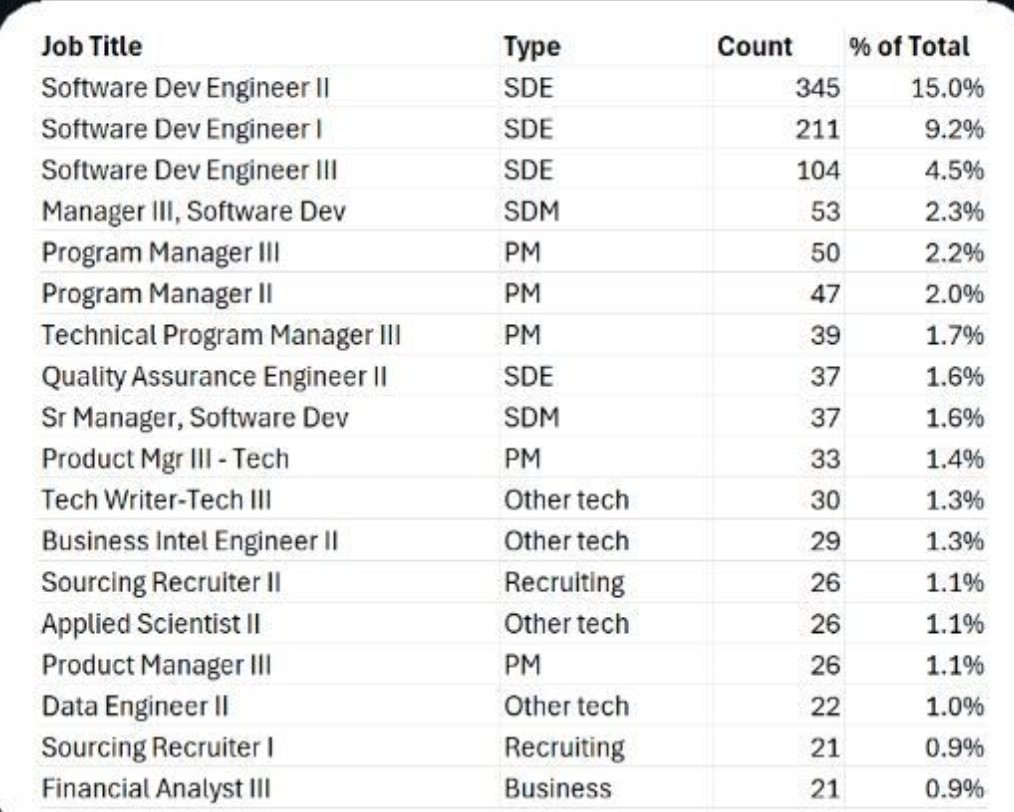Screen dimensions: 1014x812
Task: Click the Financial Analyst III cell
Action: point(156,788)
